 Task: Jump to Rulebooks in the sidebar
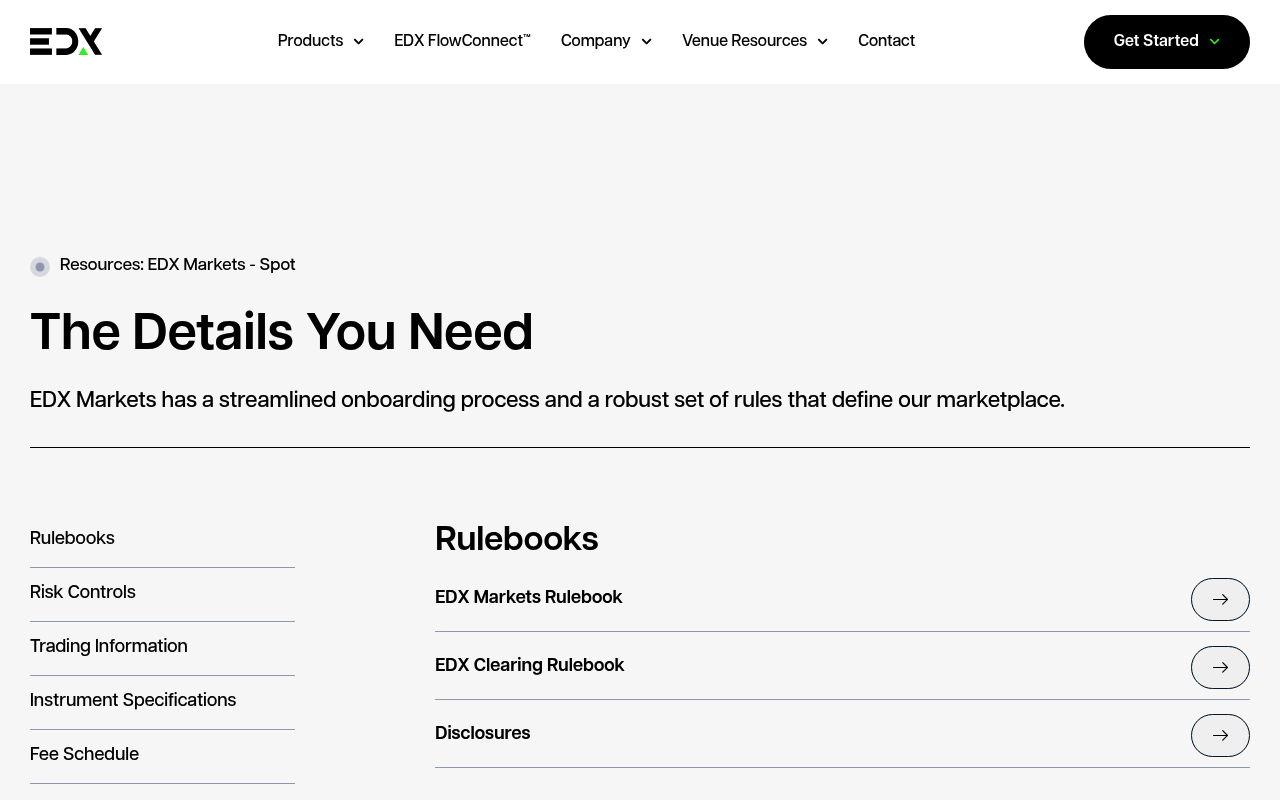pos(72,538)
